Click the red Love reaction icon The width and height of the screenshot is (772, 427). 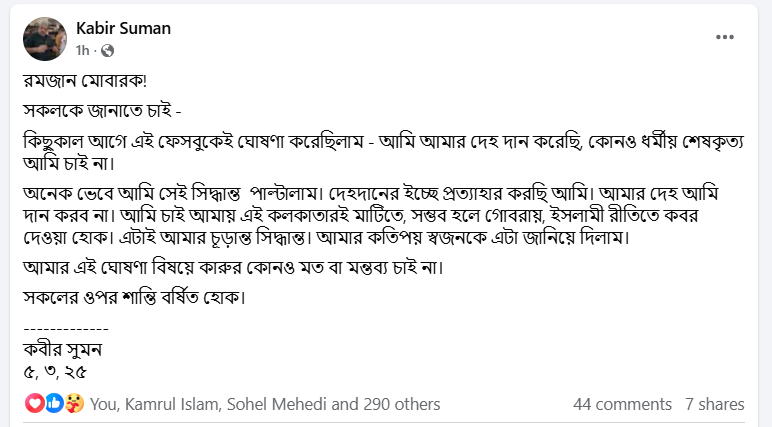(x=34, y=404)
